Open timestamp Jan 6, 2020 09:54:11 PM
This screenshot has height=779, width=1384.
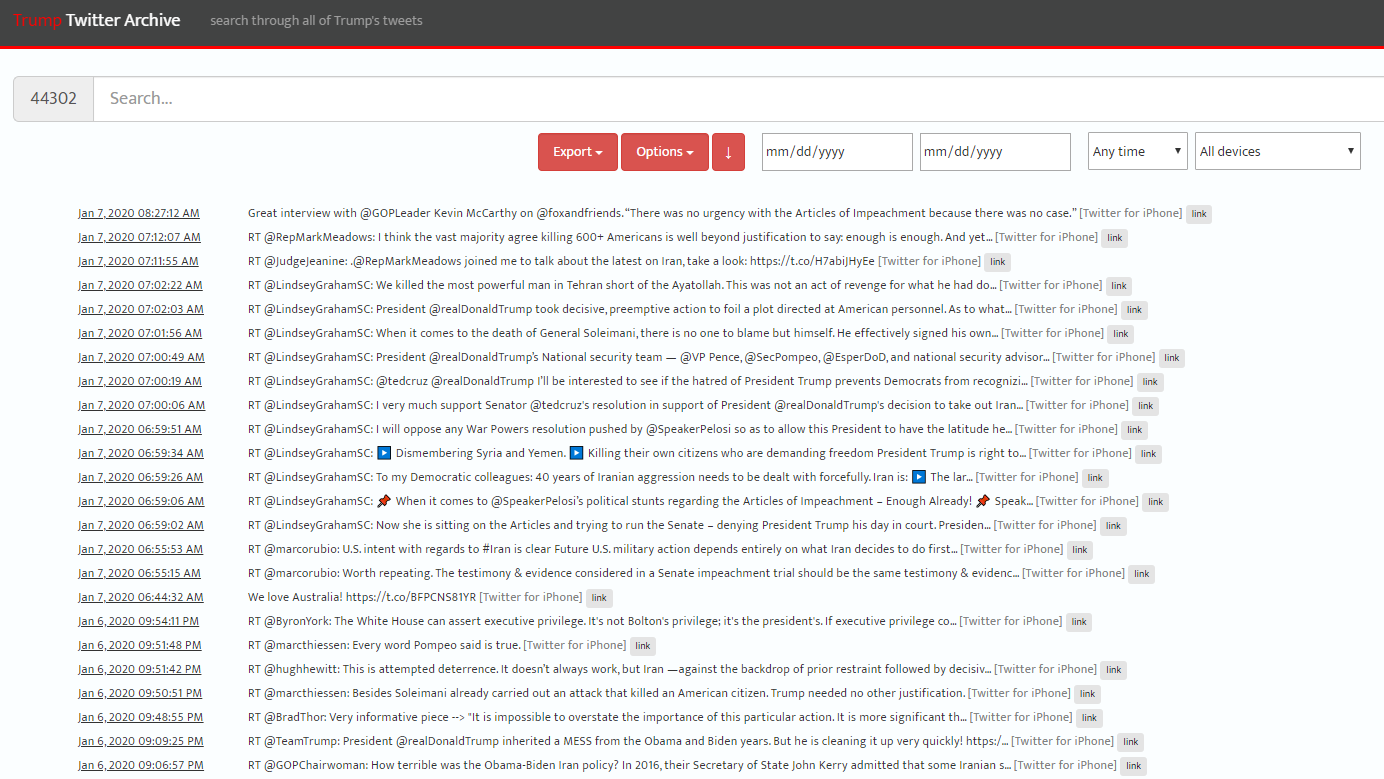click(x=138, y=621)
